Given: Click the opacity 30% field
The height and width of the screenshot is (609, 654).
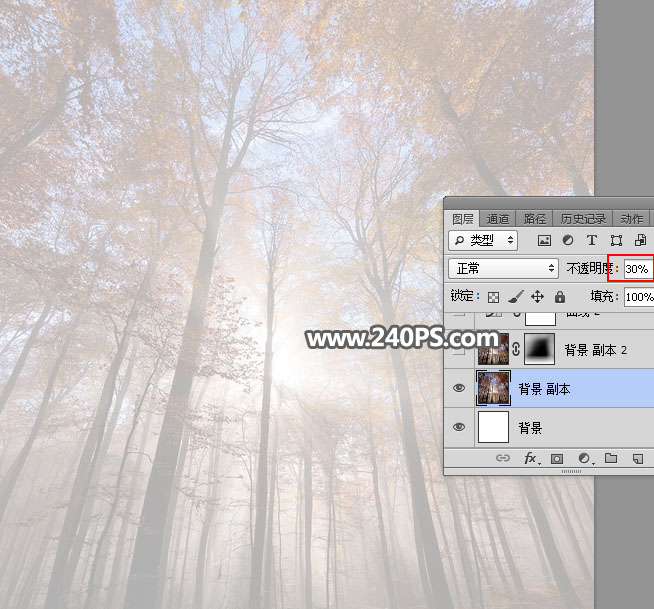Looking at the screenshot, I should (638, 269).
